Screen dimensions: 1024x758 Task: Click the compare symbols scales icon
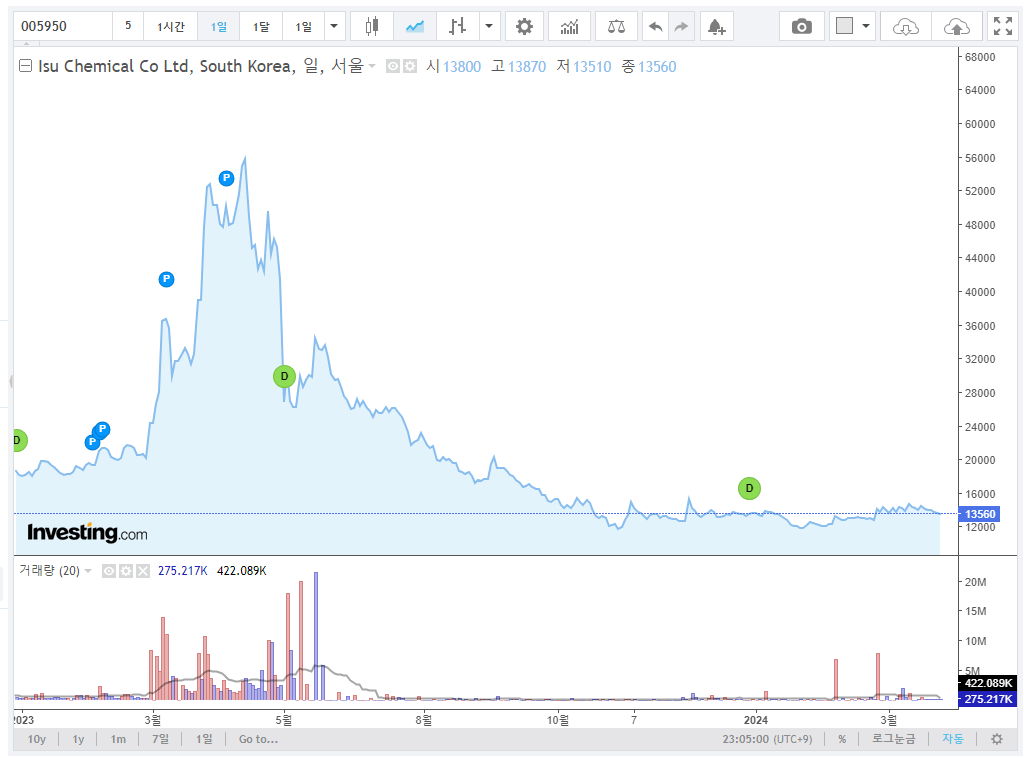point(616,27)
